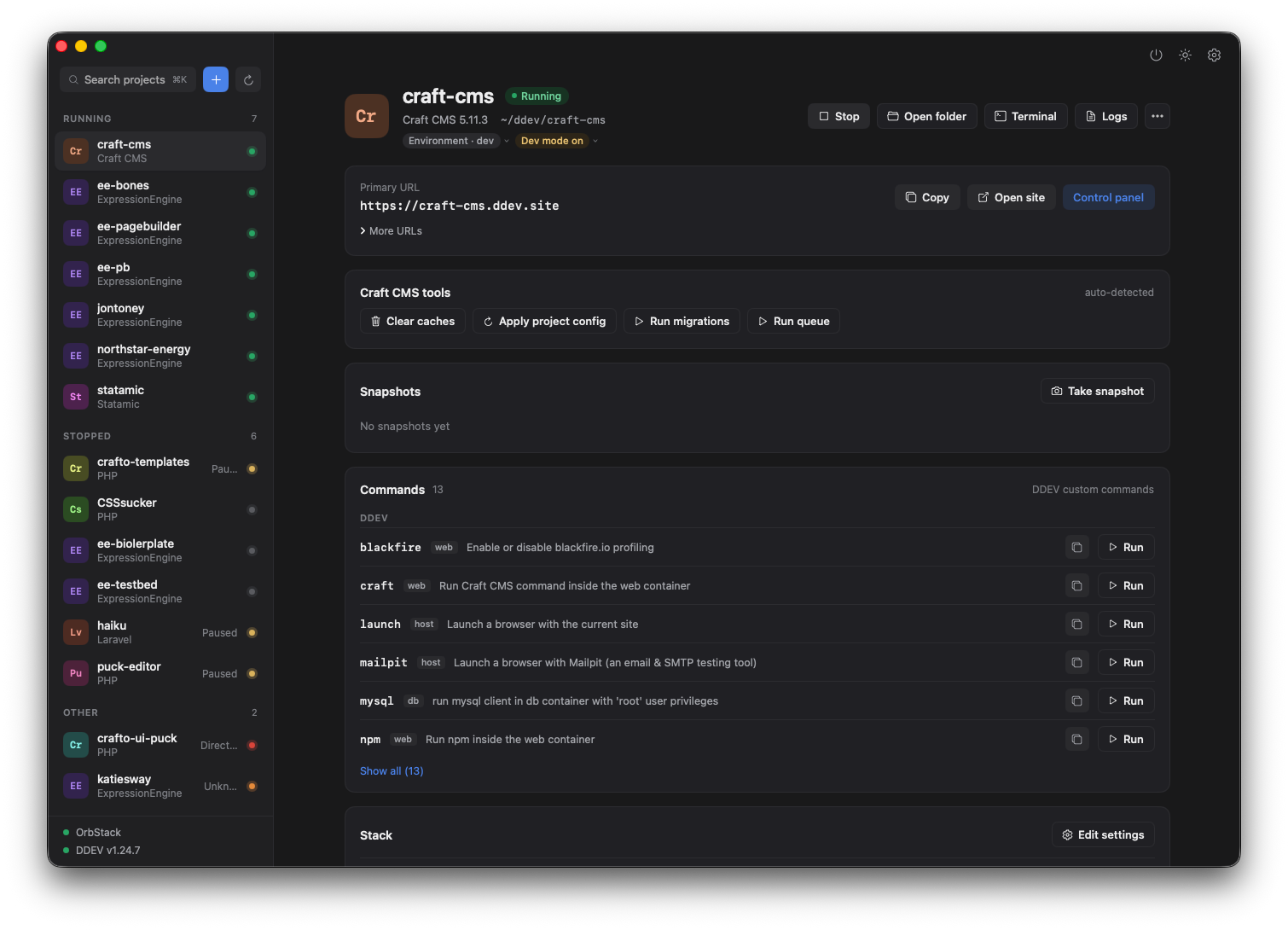Copy the launch command
Viewport: 1288px width, 930px height.
(x=1076, y=624)
